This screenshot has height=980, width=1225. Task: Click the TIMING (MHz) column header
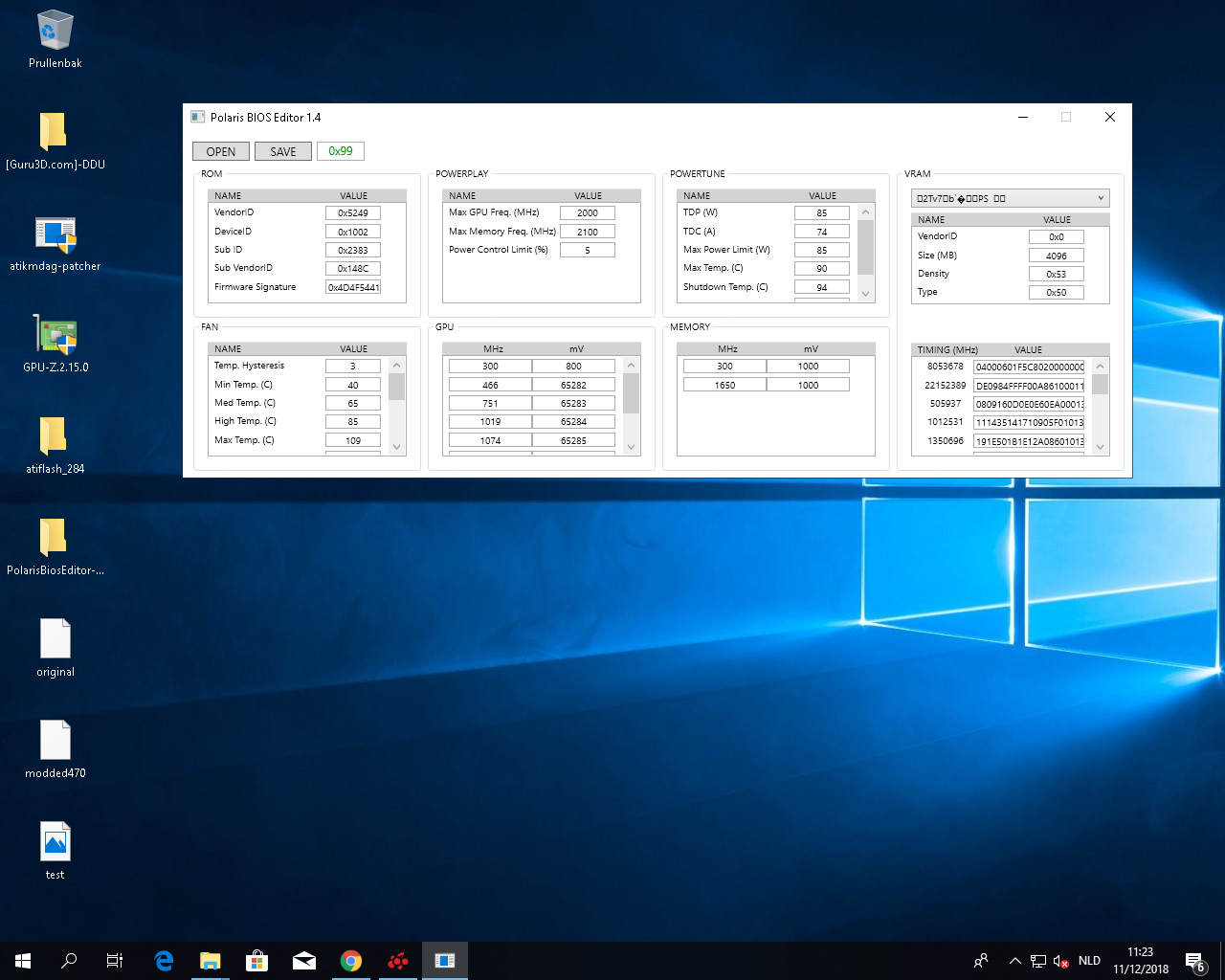point(947,349)
